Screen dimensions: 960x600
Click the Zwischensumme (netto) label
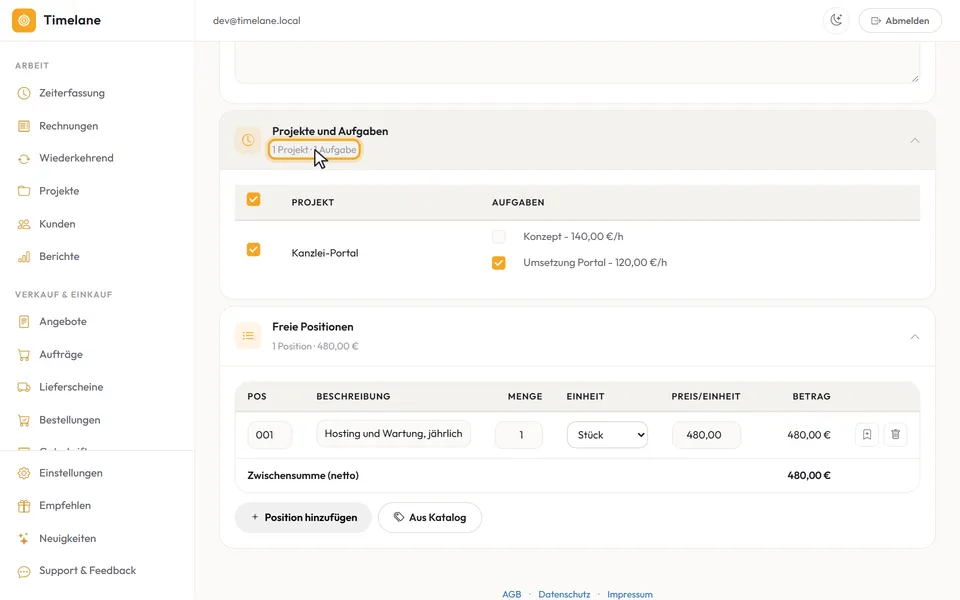(303, 476)
